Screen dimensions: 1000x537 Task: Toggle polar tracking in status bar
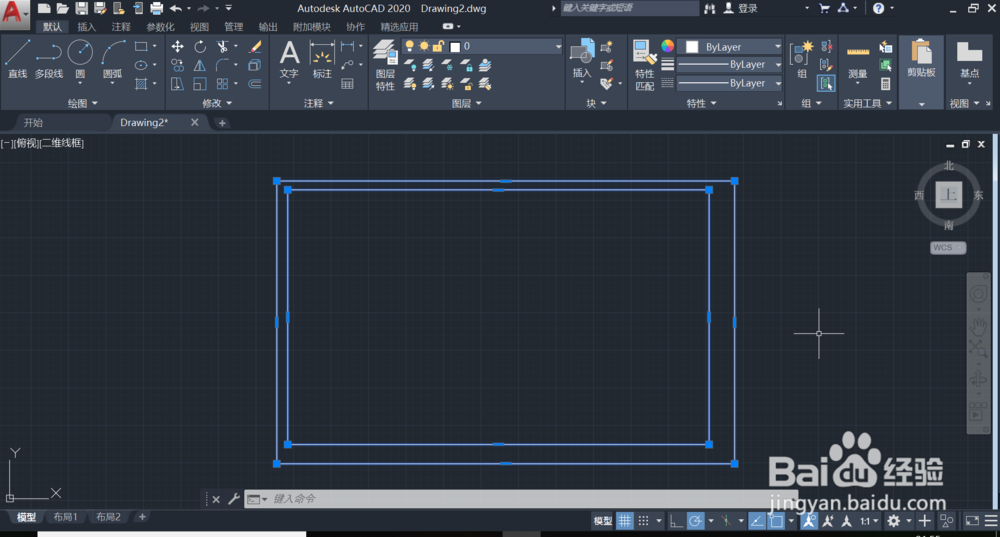click(695, 521)
